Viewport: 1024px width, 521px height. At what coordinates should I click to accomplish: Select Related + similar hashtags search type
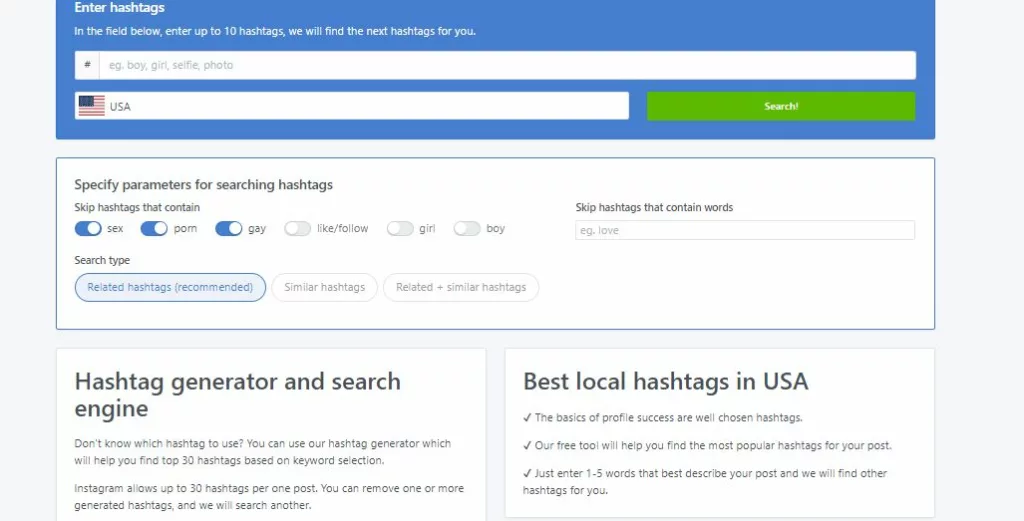(x=461, y=287)
